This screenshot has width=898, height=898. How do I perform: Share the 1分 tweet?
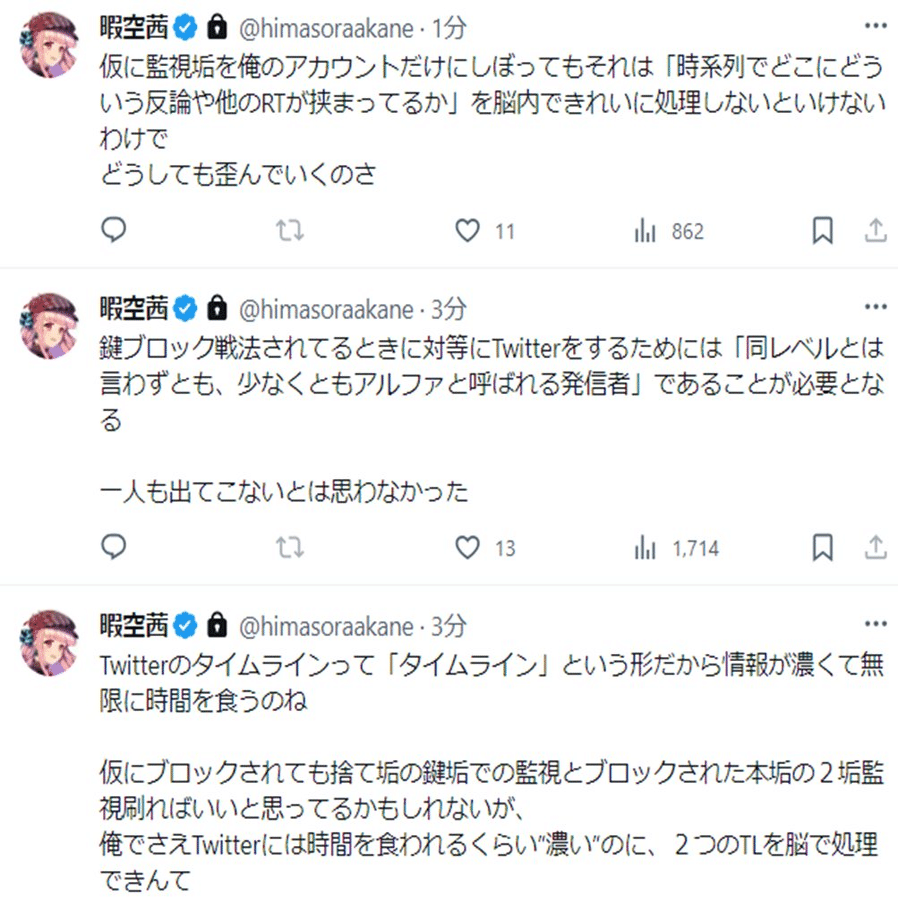(x=875, y=231)
